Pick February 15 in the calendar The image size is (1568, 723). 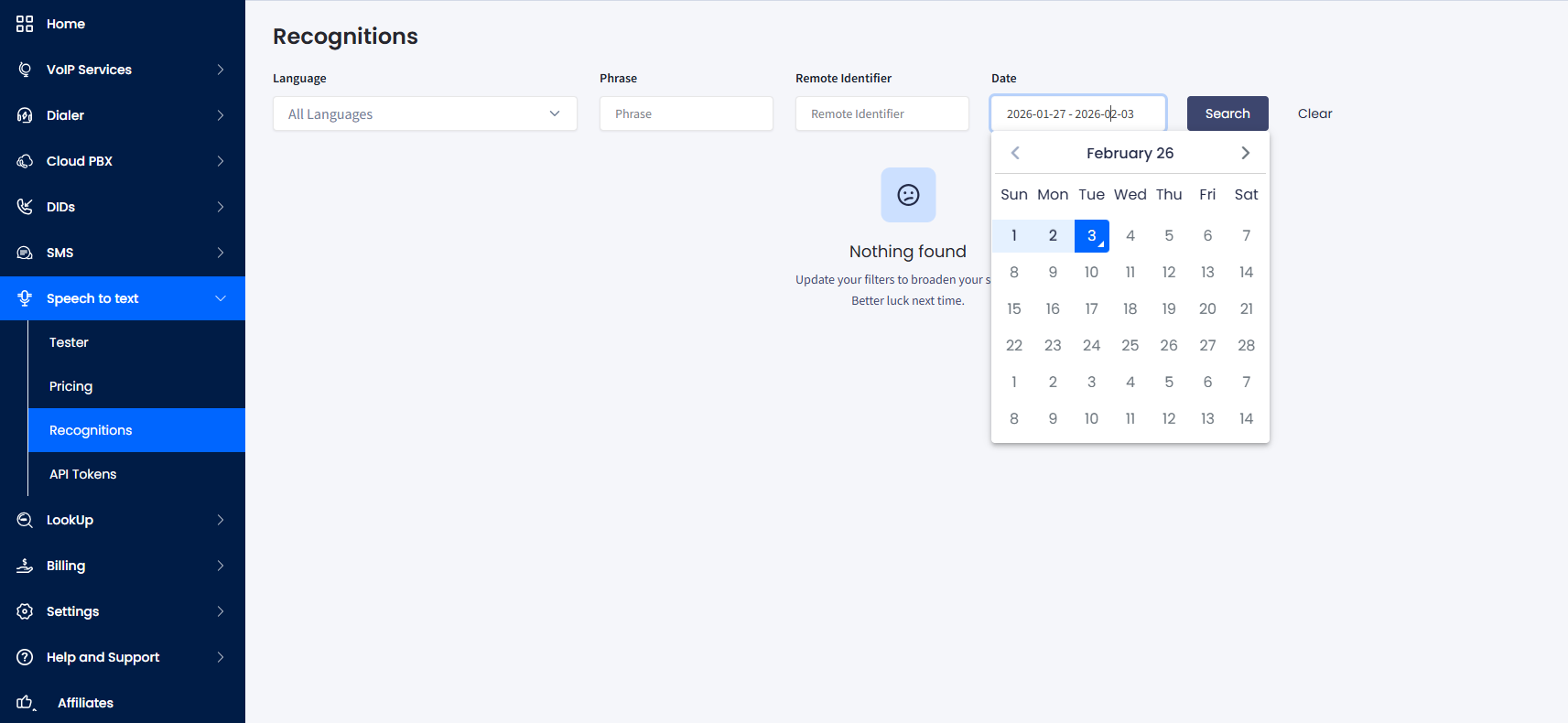point(1014,308)
